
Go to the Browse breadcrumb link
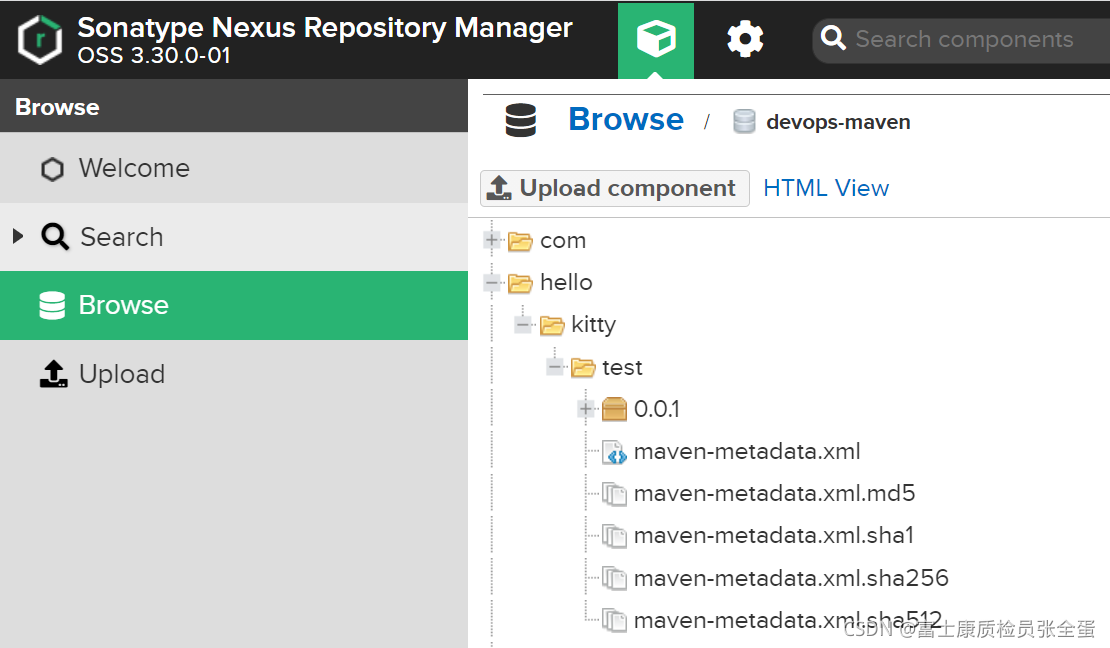[626, 119]
